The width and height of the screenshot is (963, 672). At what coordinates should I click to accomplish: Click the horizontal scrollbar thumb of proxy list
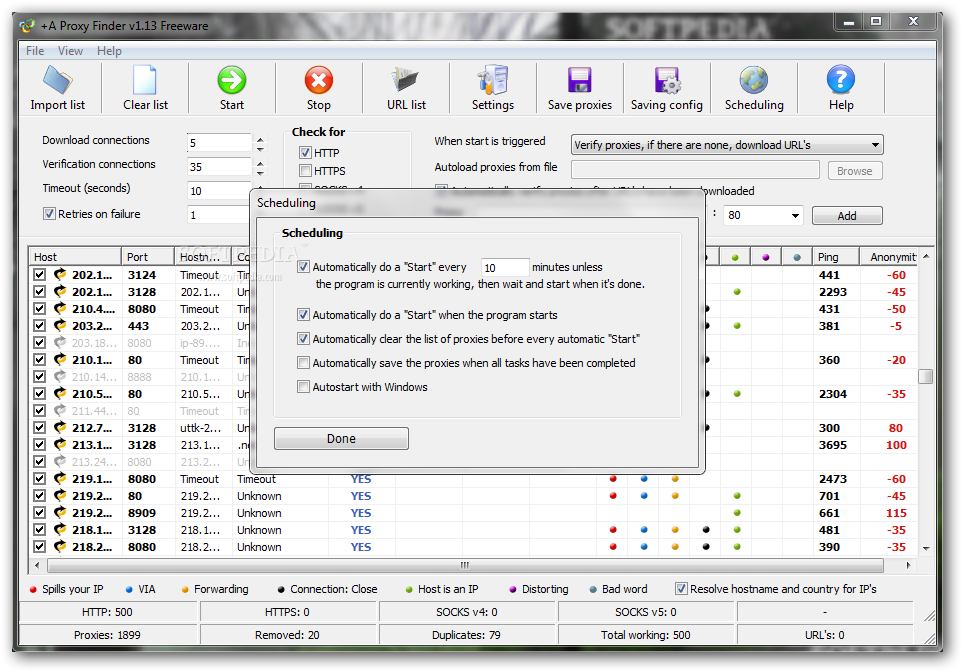coord(465,565)
